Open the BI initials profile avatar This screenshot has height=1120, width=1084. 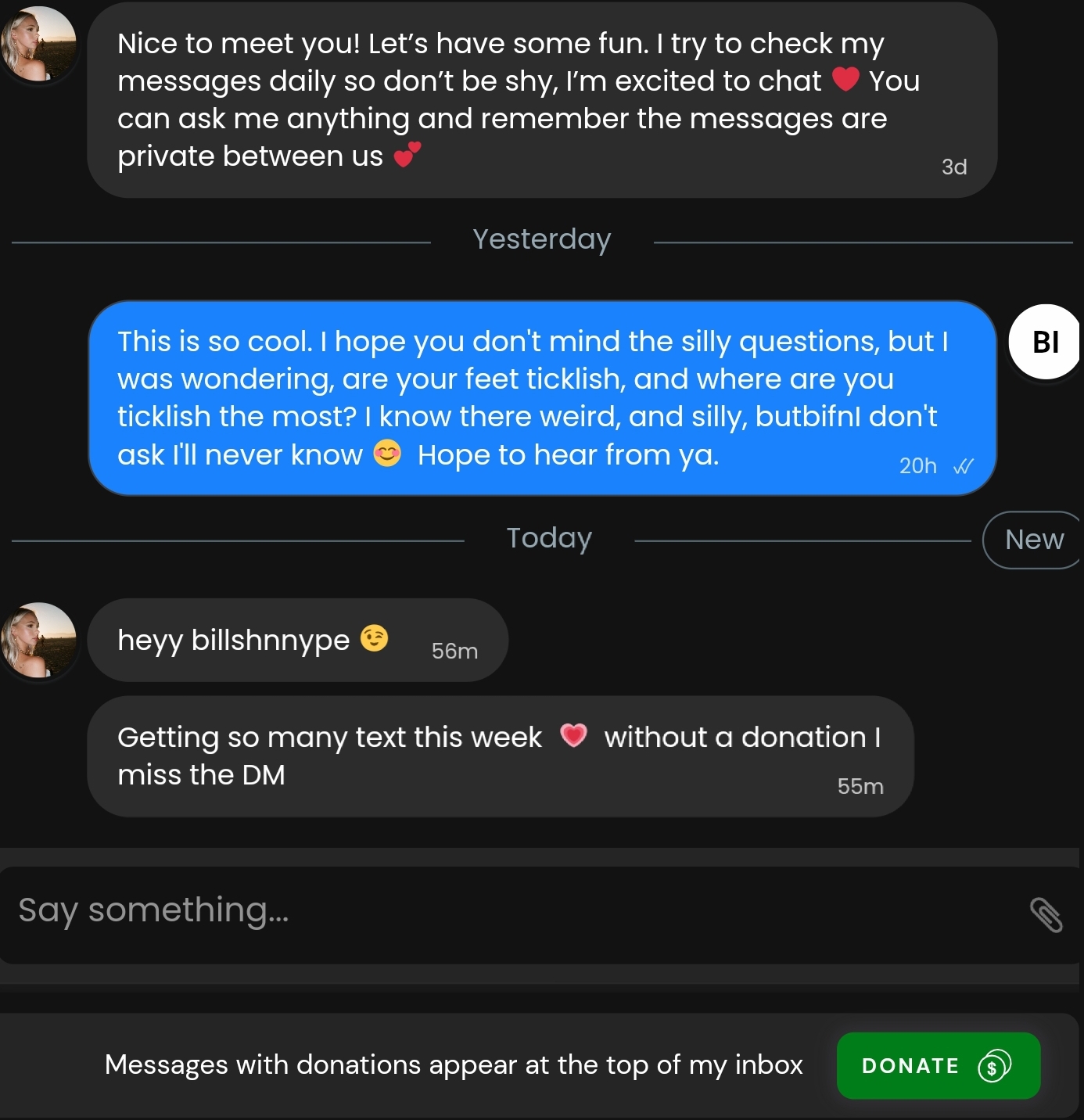pyautogui.click(x=1045, y=342)
